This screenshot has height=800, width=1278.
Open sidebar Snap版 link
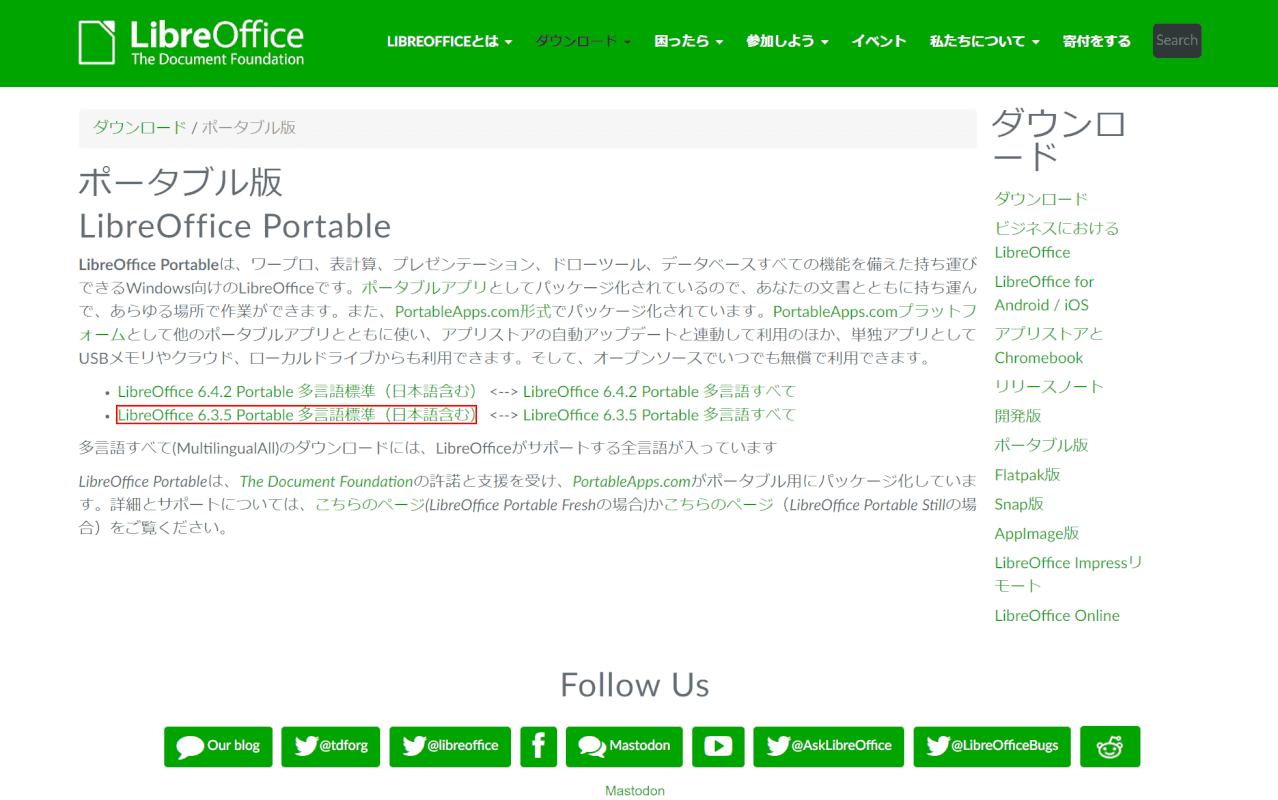1019,504
